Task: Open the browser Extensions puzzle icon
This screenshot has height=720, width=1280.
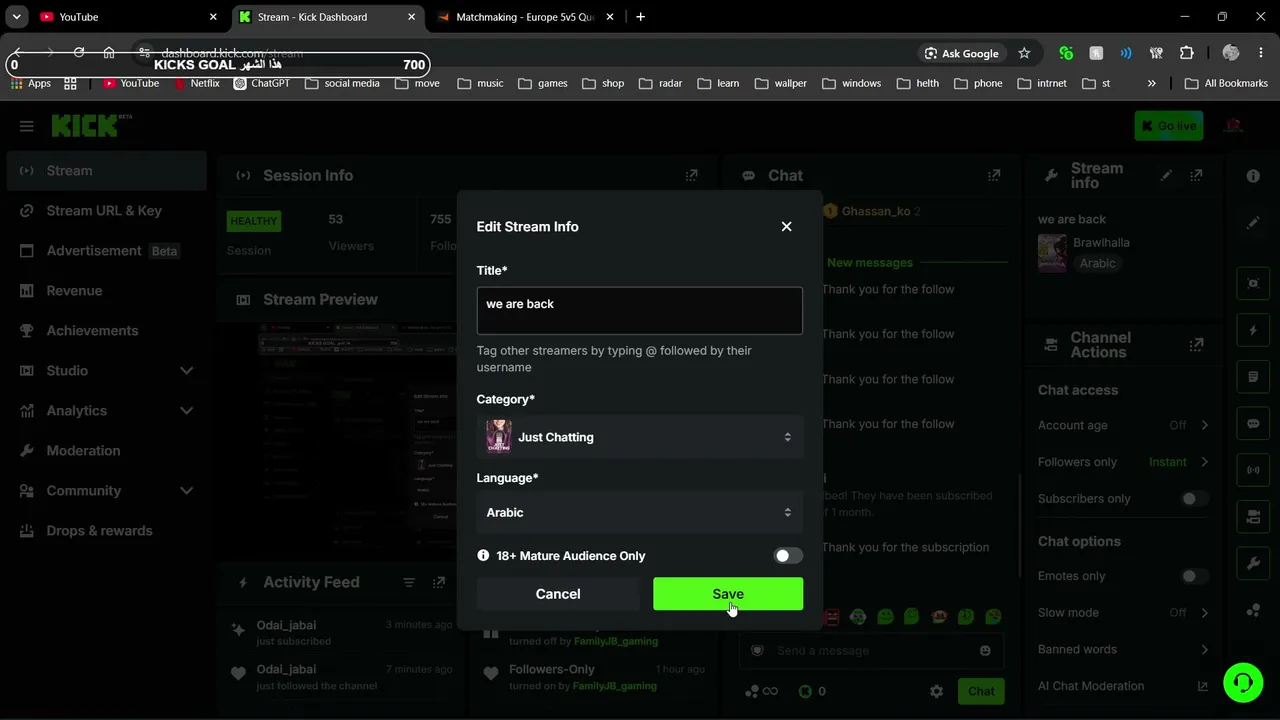Action: click(1187, 53)
